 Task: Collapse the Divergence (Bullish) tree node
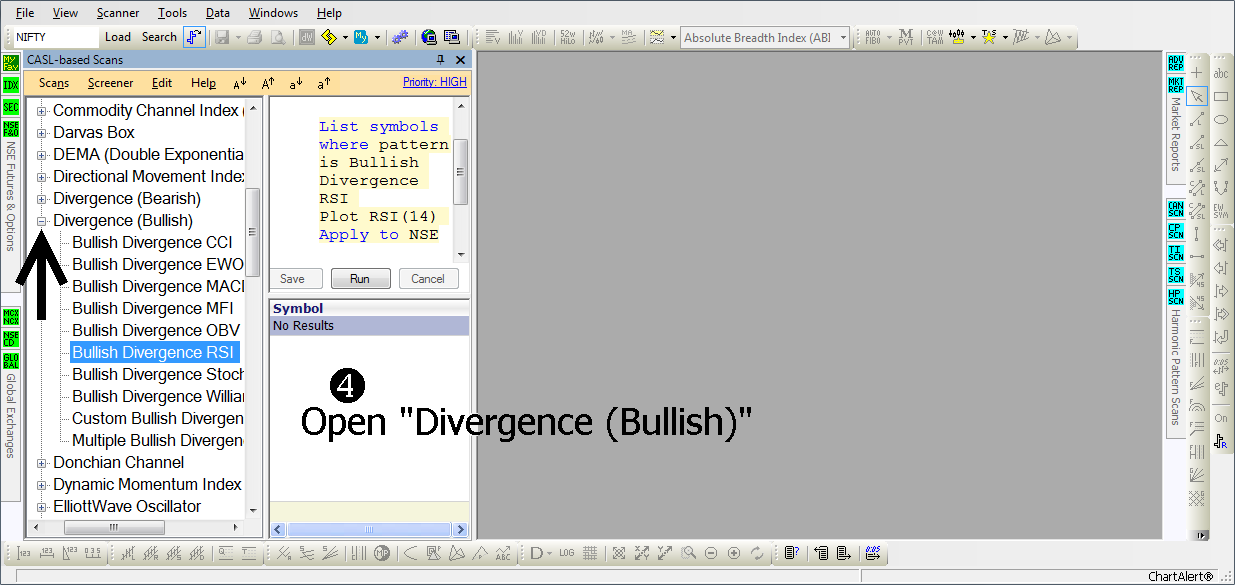(42, 221)
